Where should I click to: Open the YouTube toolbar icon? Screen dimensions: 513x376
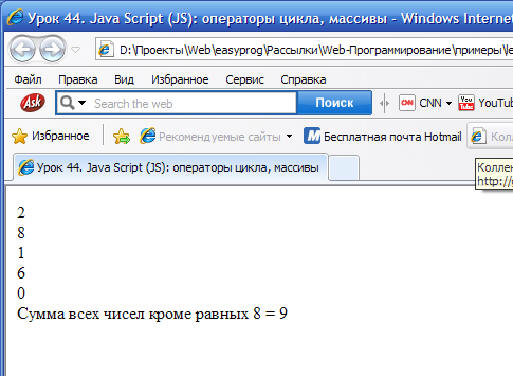pyautogui.click(x=466, y=103)
